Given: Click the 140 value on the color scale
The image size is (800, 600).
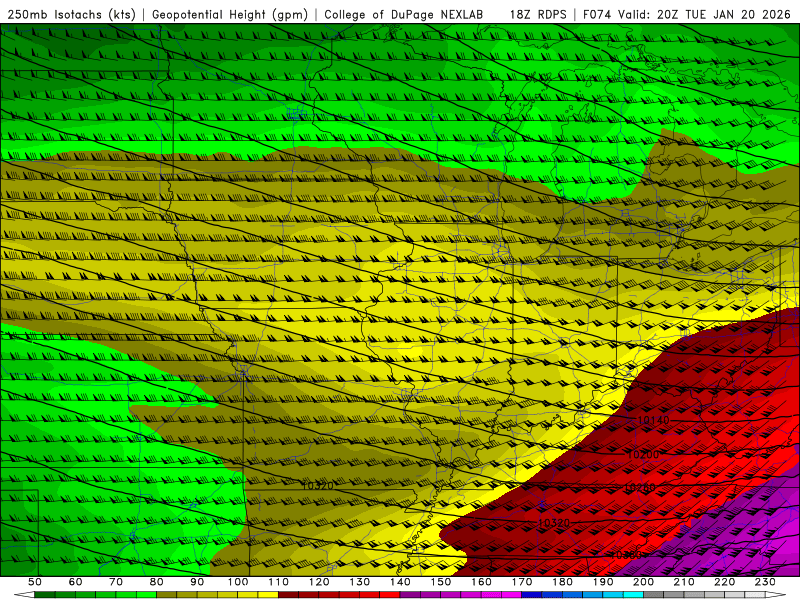Looking at the screenshot, I should (401, 582).
